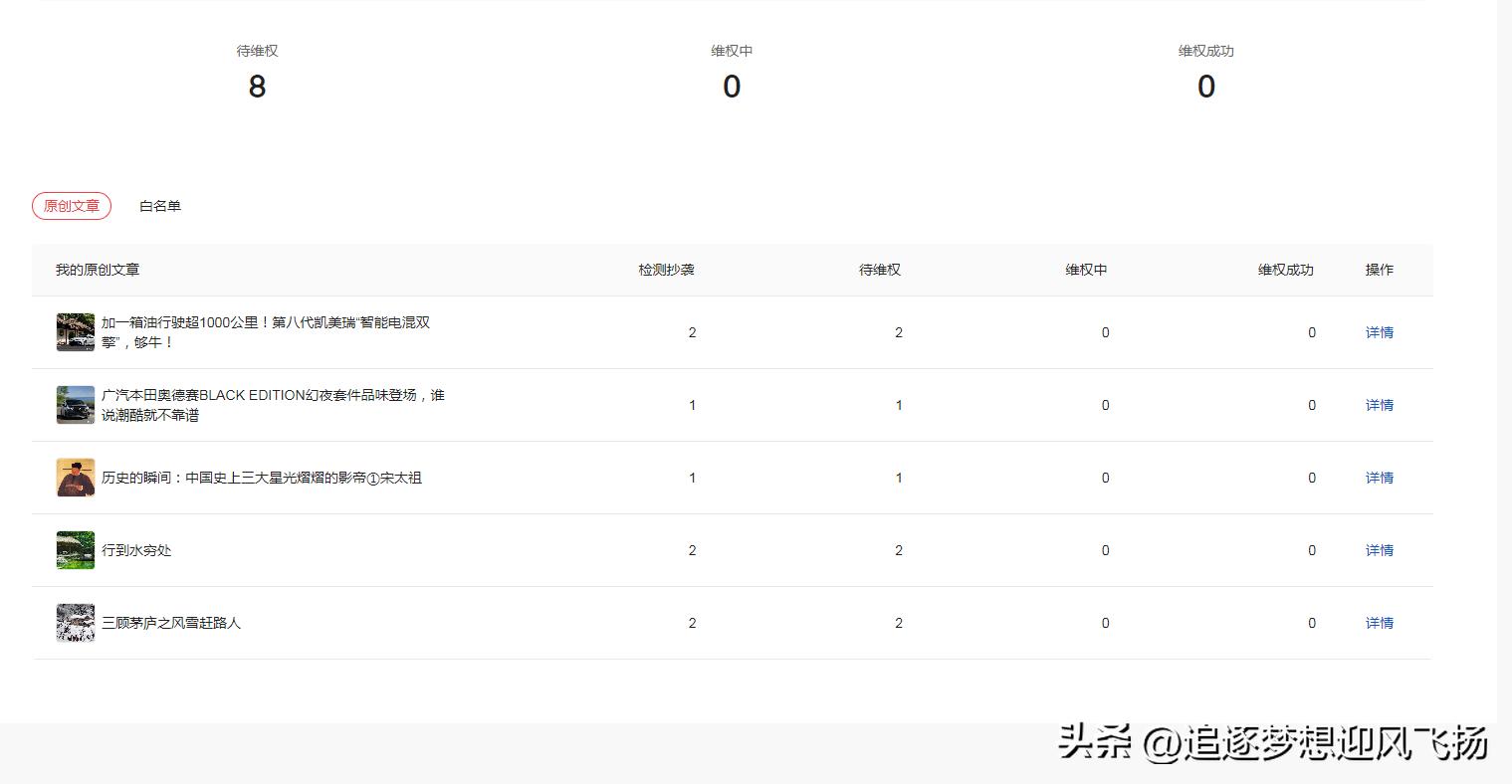The height and width of the screenshot is (784, 1512).
Task: View 详情 of 行到水穷处
Action: coord(1379,550)
